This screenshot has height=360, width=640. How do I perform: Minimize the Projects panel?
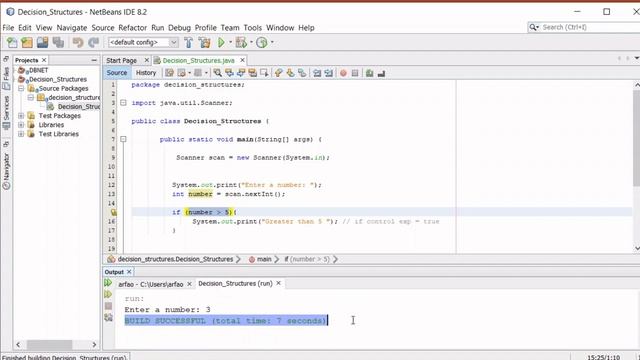point(94,60)
